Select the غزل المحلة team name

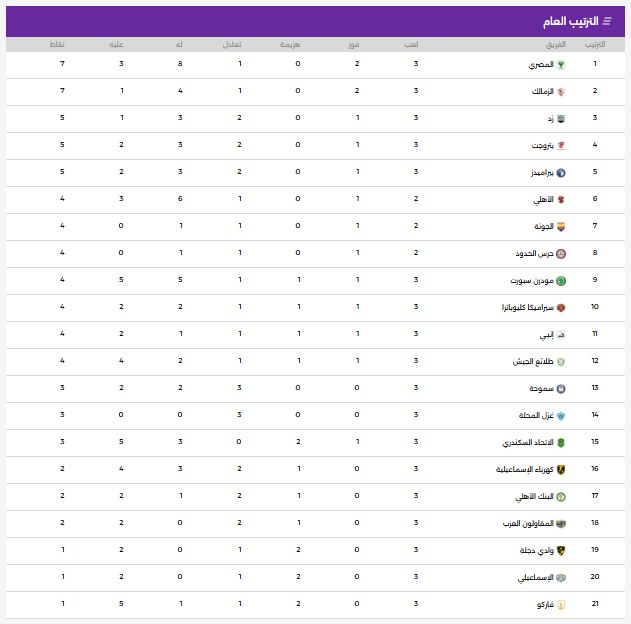coord(536,416)
